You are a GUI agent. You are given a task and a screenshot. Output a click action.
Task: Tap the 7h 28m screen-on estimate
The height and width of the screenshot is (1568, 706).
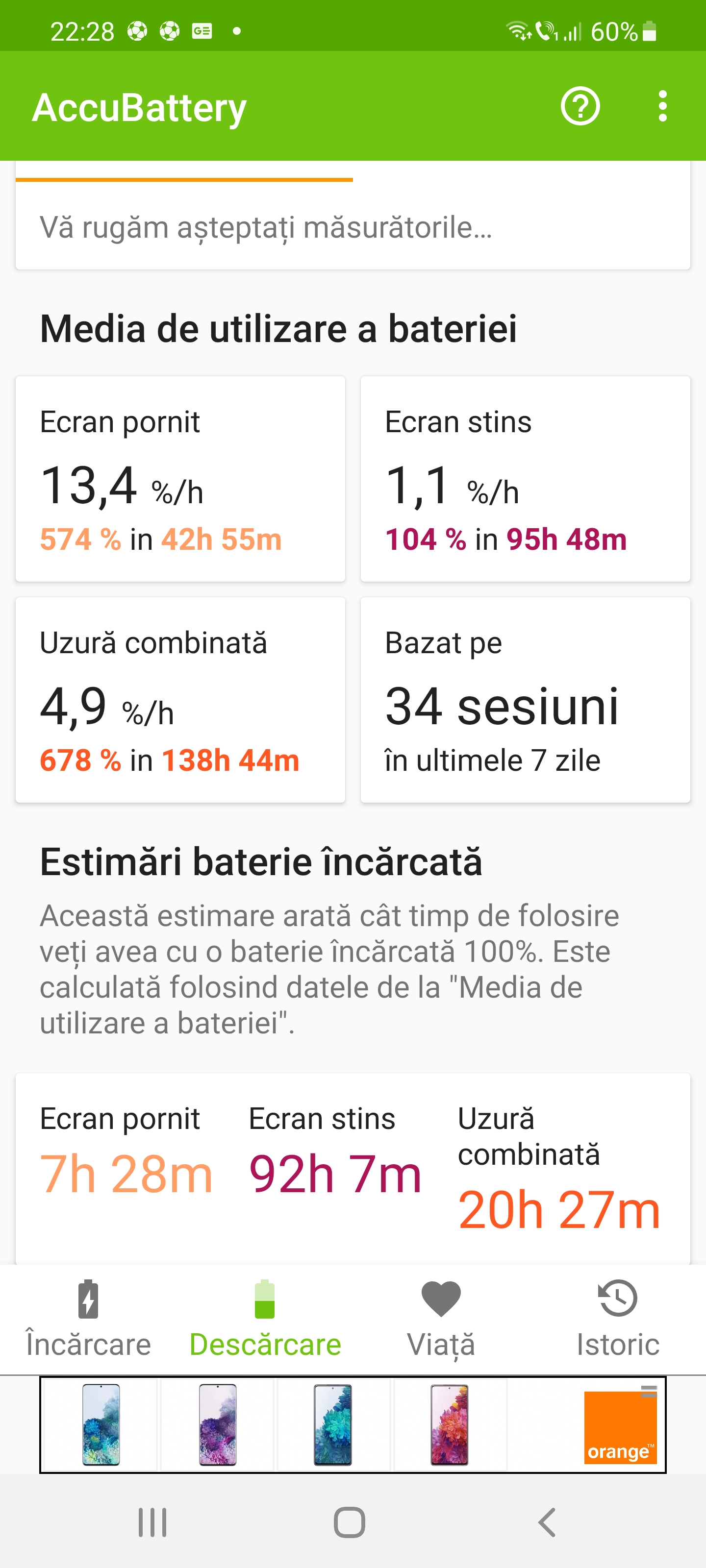(126, 1174)
